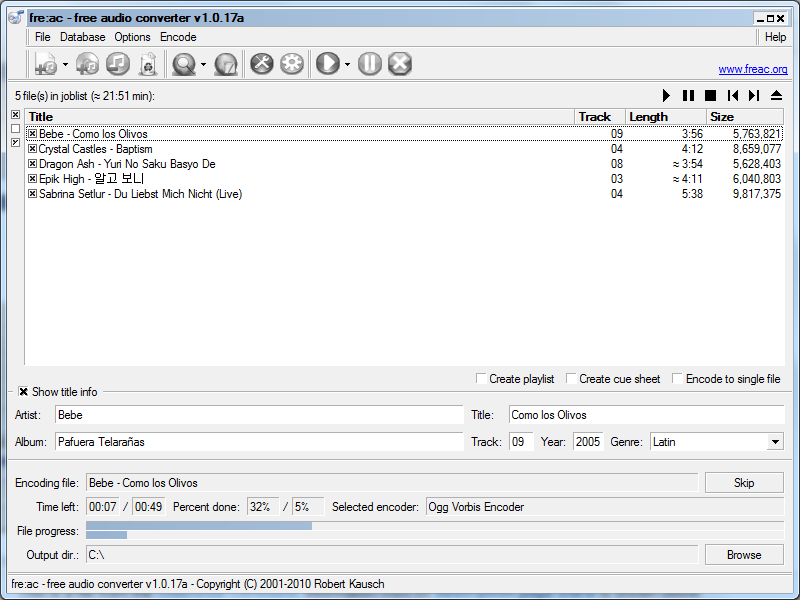800x600 pixels.
Task: Click the CDDB database query magnifier icon
Action: click(x=184, y=64)
